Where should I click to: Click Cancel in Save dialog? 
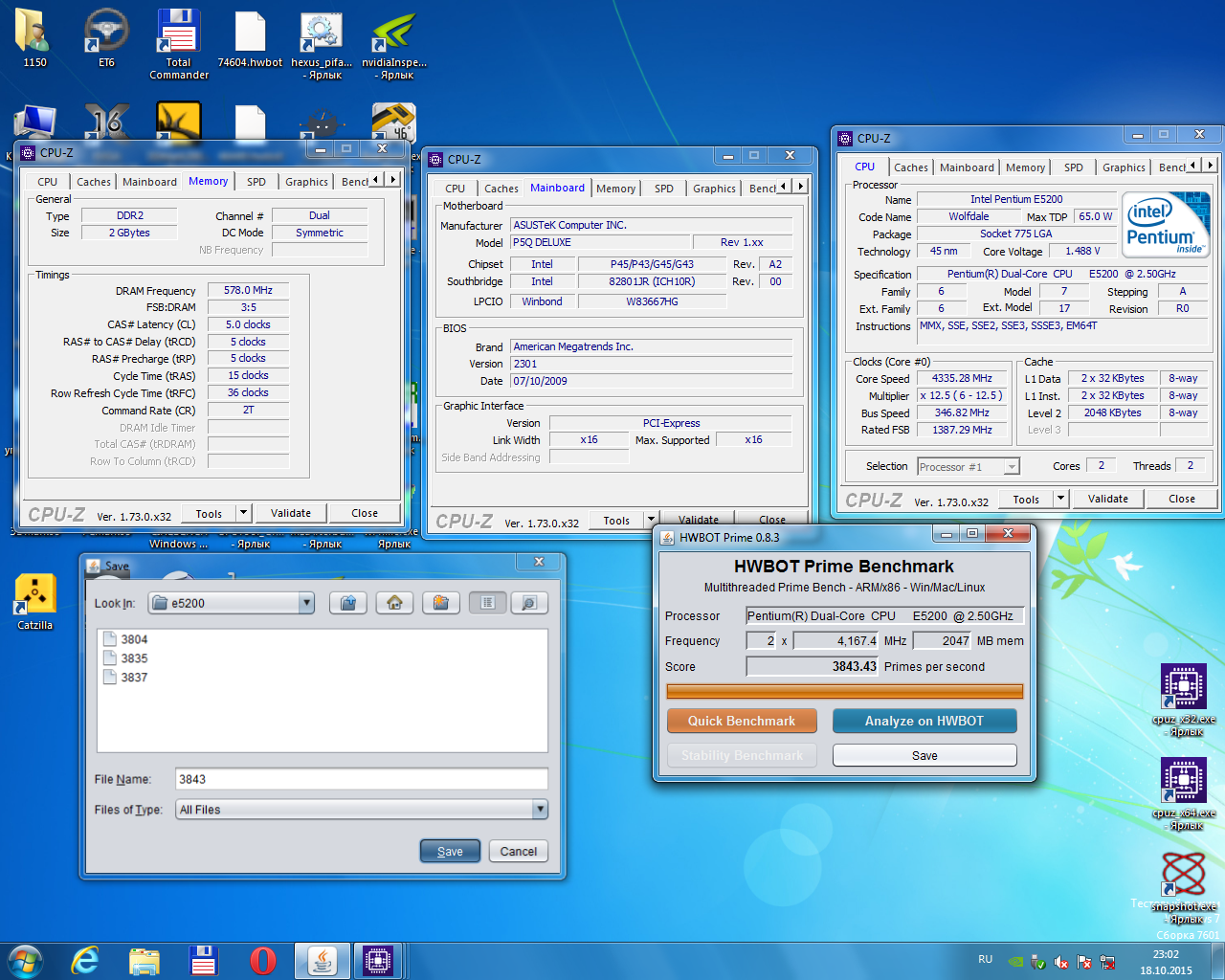coord(518,851)
